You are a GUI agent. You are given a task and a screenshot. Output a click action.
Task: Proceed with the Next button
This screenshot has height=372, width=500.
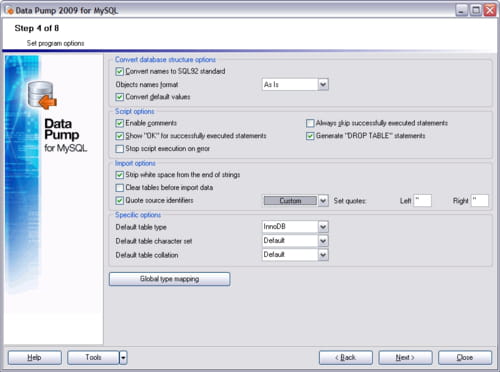405,358
